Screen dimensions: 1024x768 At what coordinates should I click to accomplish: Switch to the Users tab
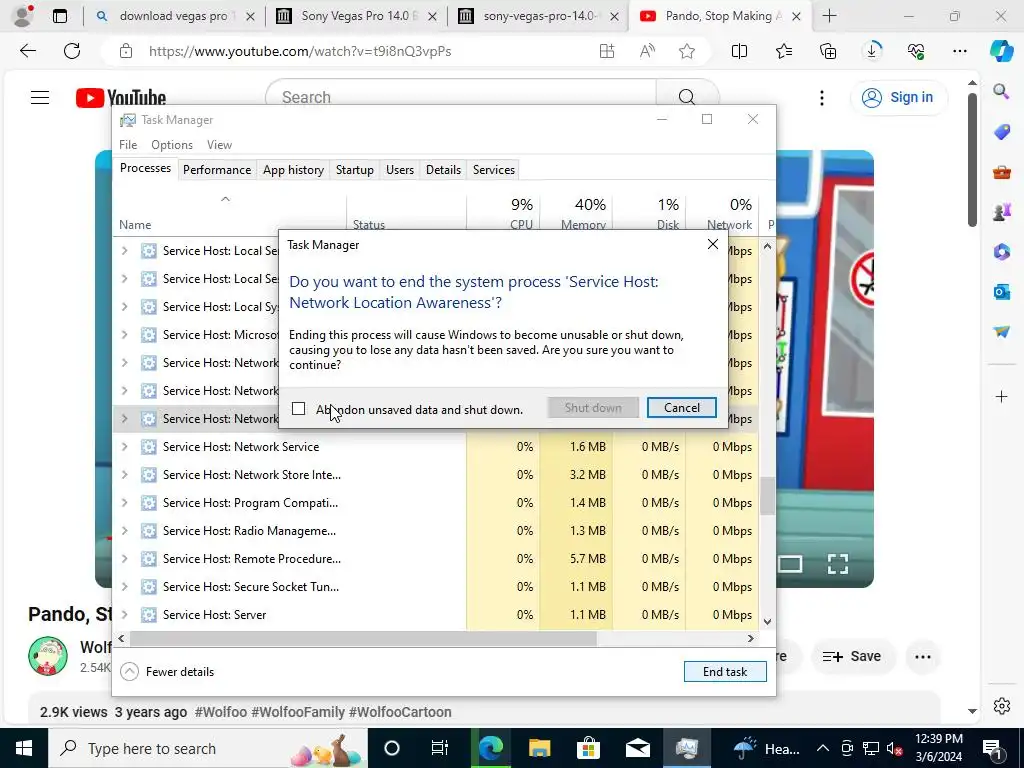(x=400, y=170)
